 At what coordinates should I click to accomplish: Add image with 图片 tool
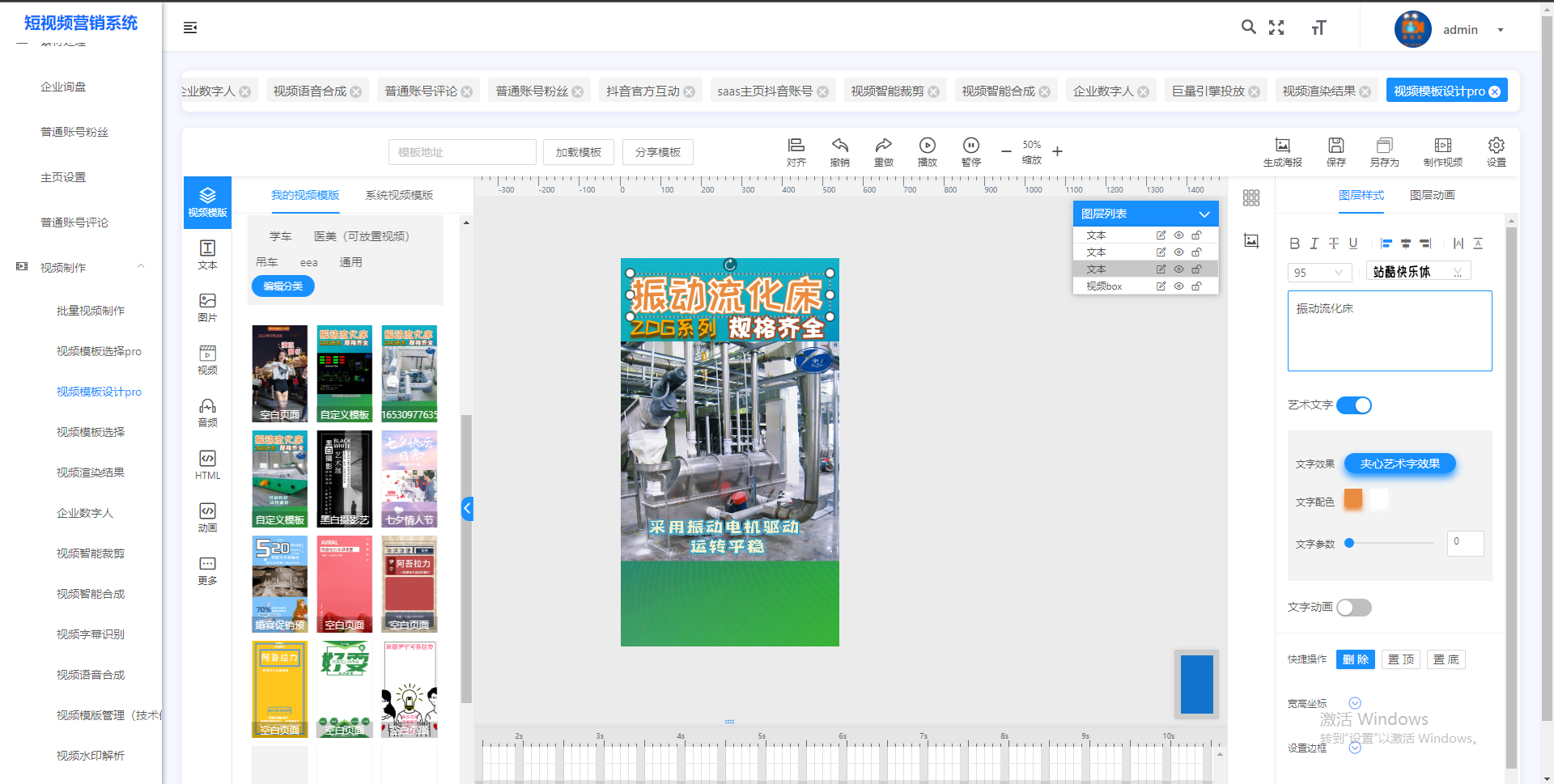[x=207, y=307]
